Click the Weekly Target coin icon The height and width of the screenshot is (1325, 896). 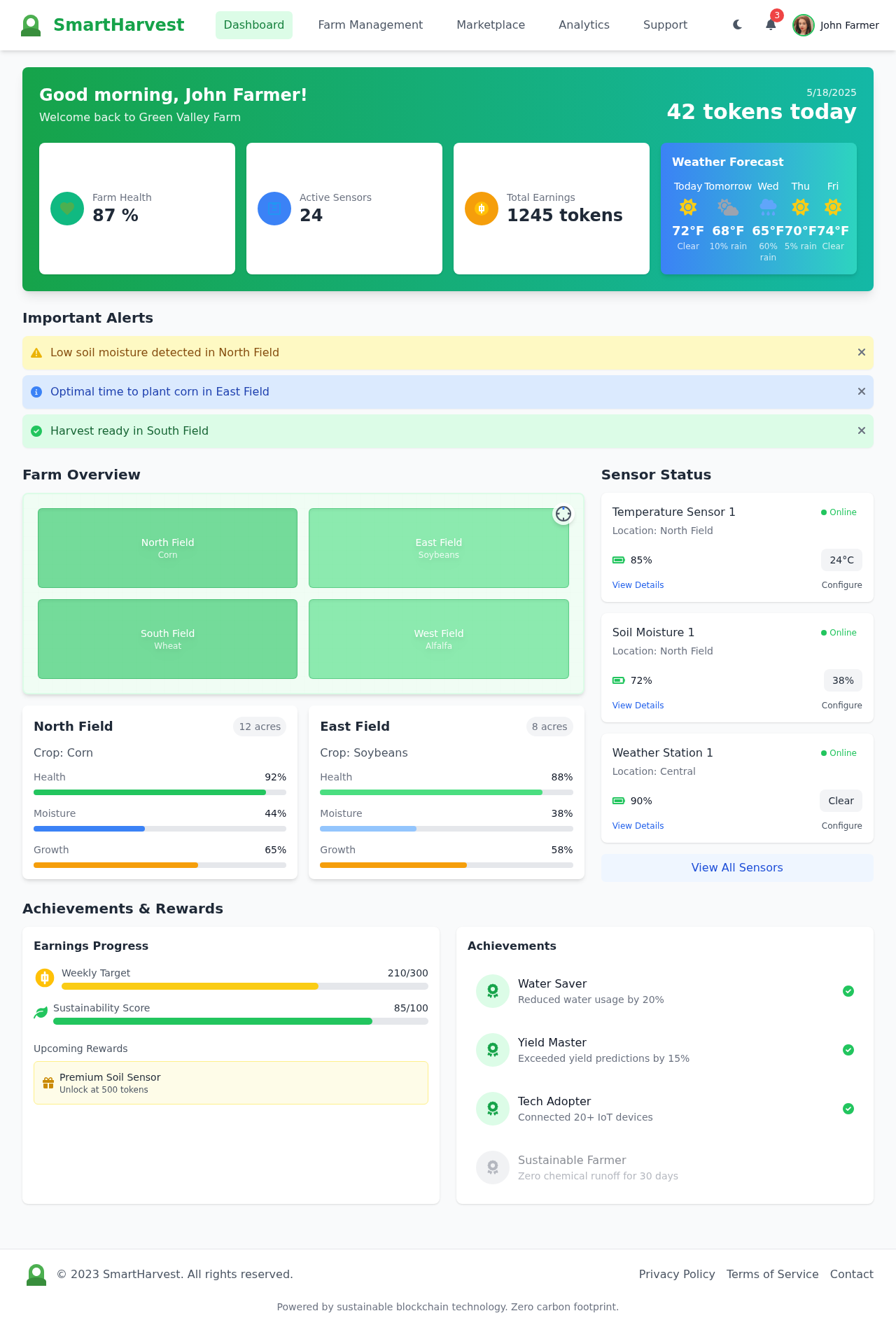pyautogui.click(x=45, y=978)
